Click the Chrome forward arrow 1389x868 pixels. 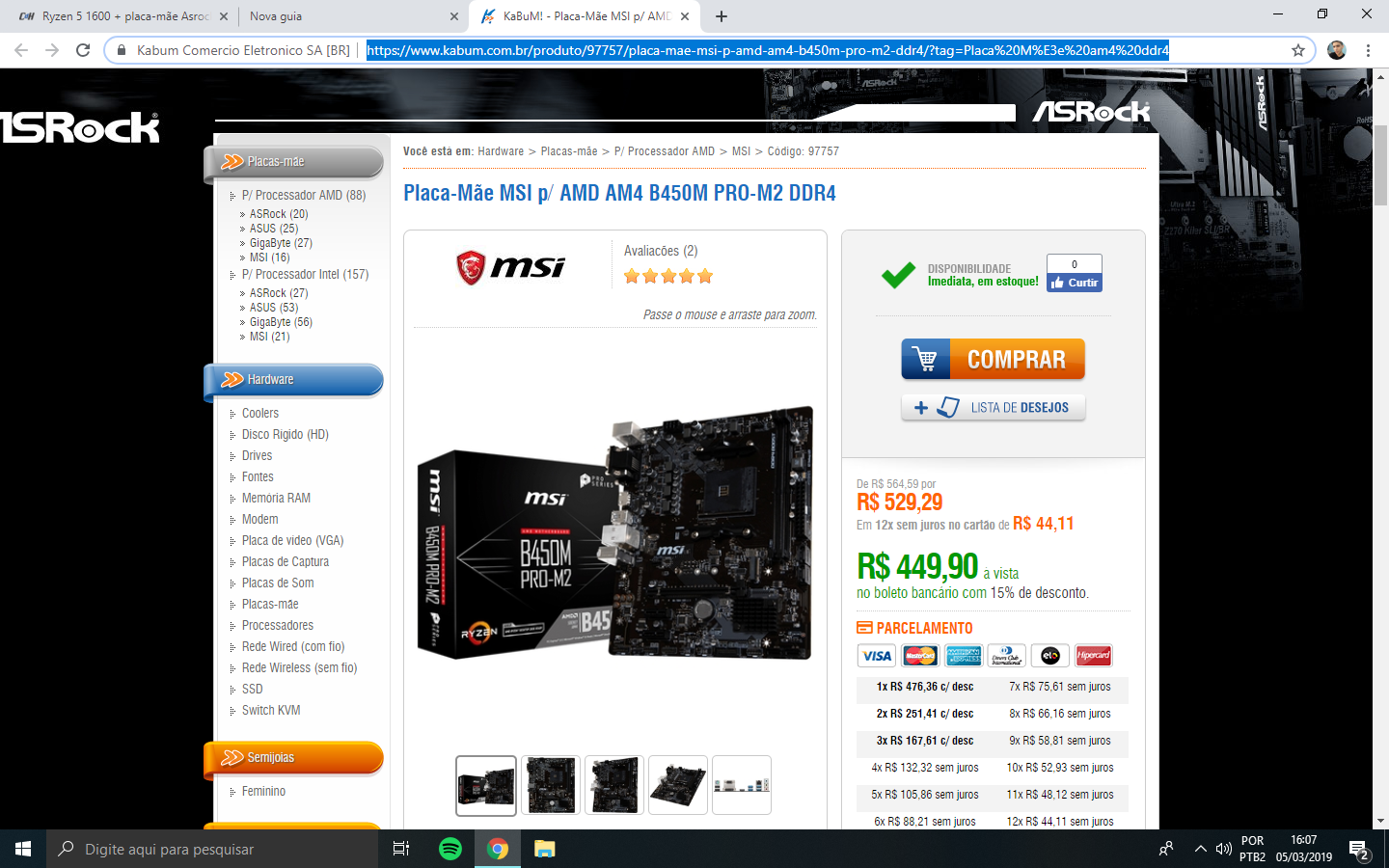(52, 50)
